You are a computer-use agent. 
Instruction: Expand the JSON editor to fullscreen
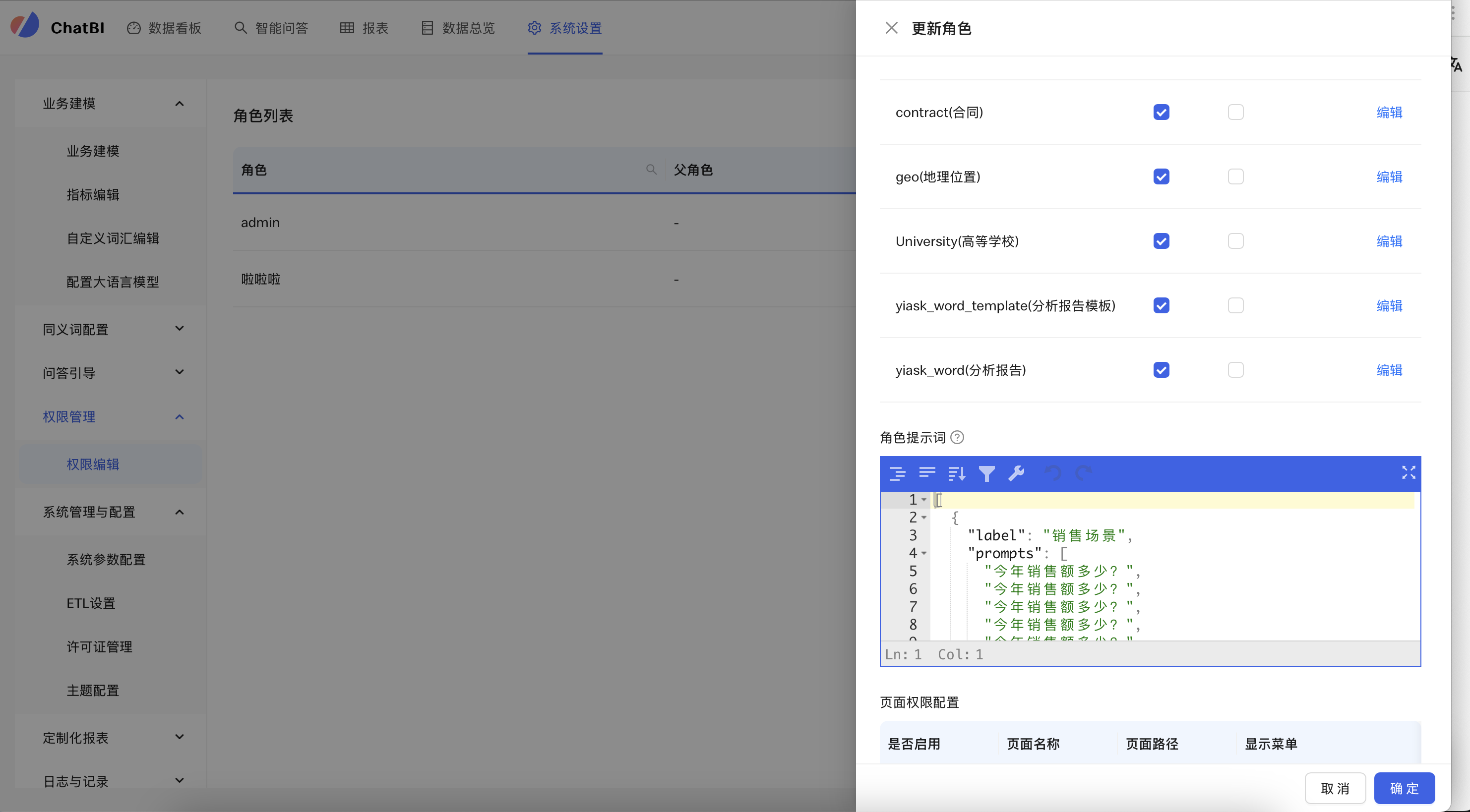(1408, 473)
